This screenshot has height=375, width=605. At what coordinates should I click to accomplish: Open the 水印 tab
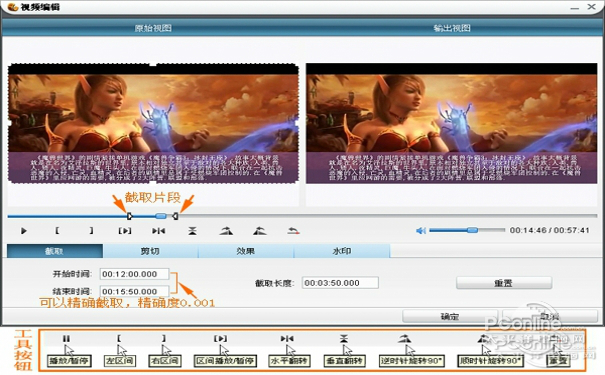pyautogui.click(x=342, y=251)
